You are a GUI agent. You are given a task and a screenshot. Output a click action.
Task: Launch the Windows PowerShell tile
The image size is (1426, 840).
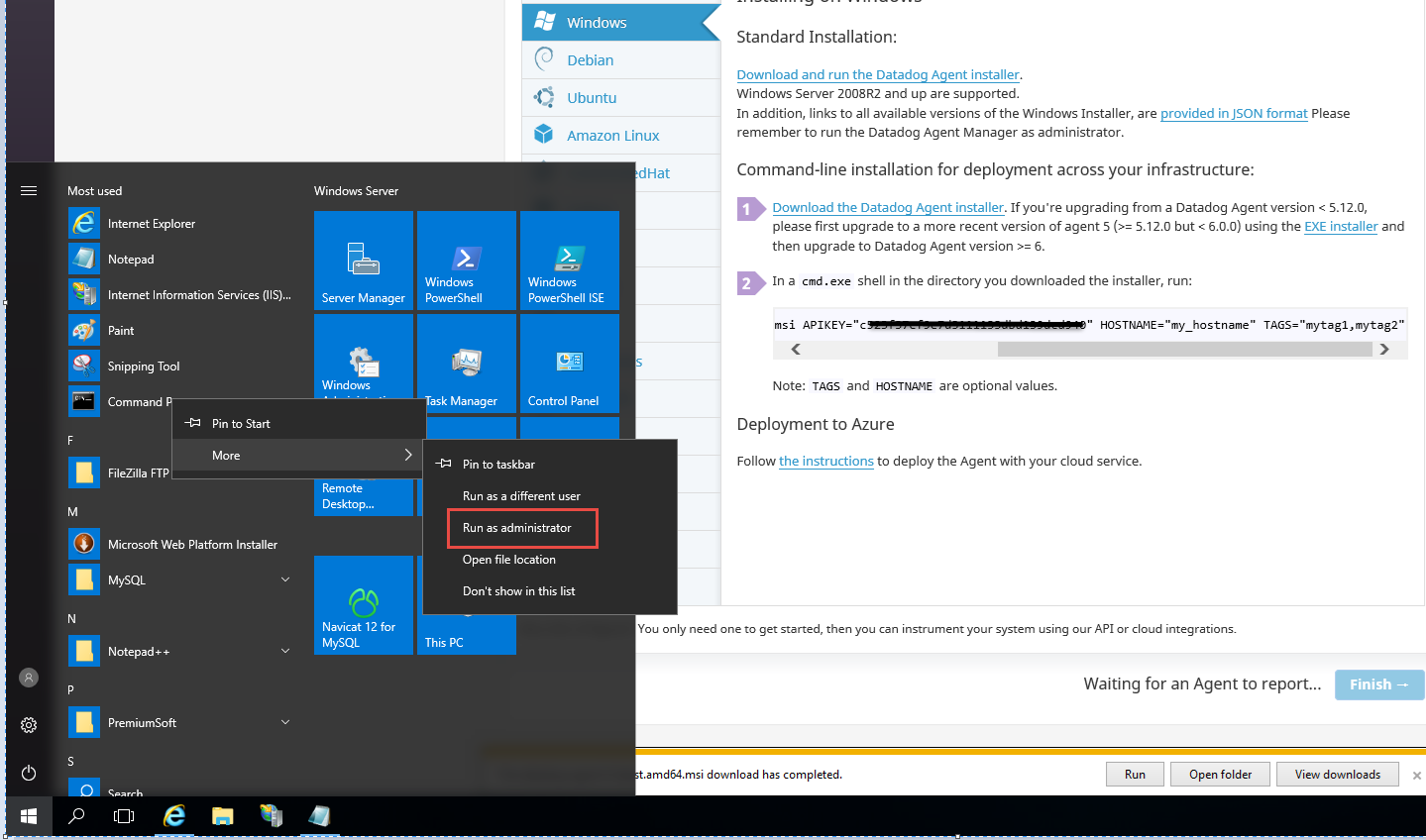[467, 261]
